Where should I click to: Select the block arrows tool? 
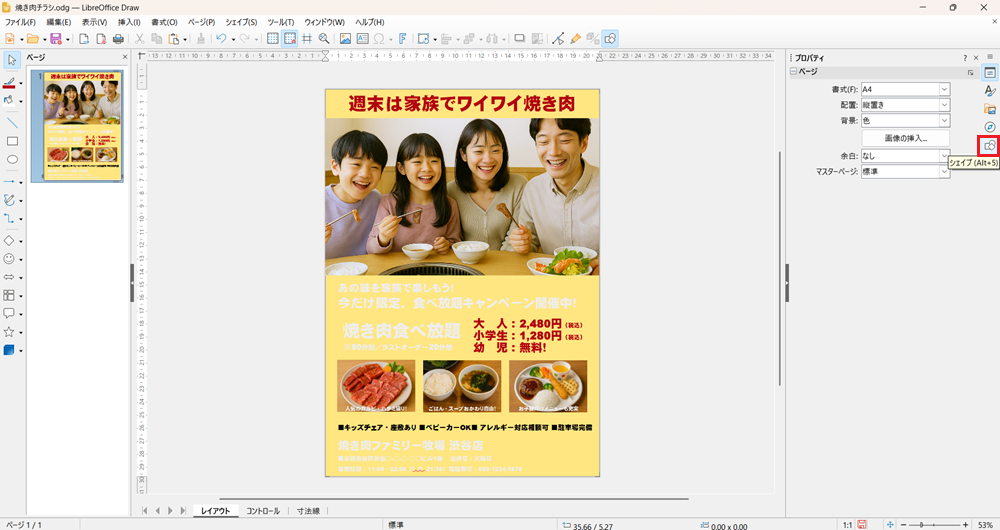click(10, 277)
